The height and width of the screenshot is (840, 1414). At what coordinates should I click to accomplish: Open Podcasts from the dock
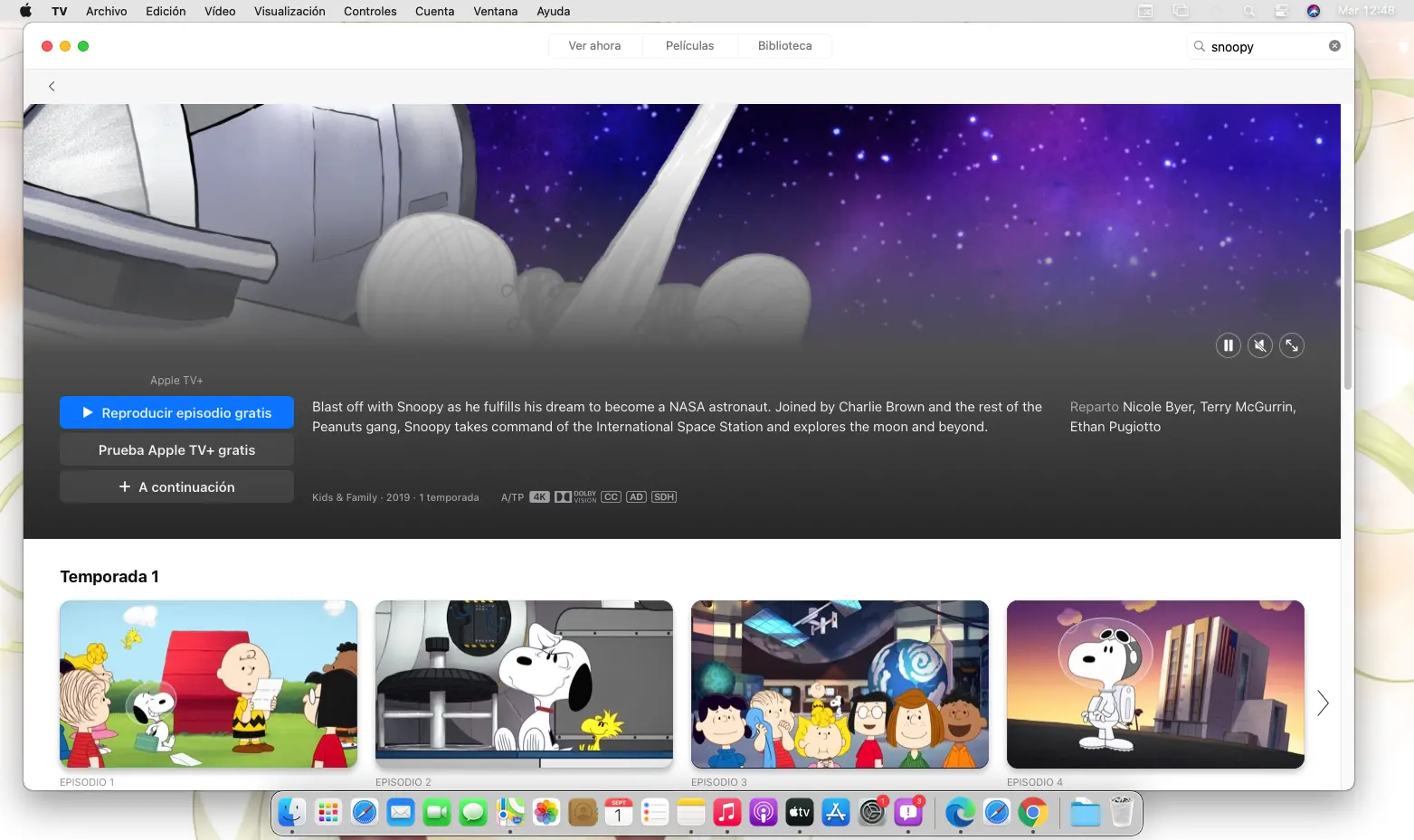coord(764,812)
